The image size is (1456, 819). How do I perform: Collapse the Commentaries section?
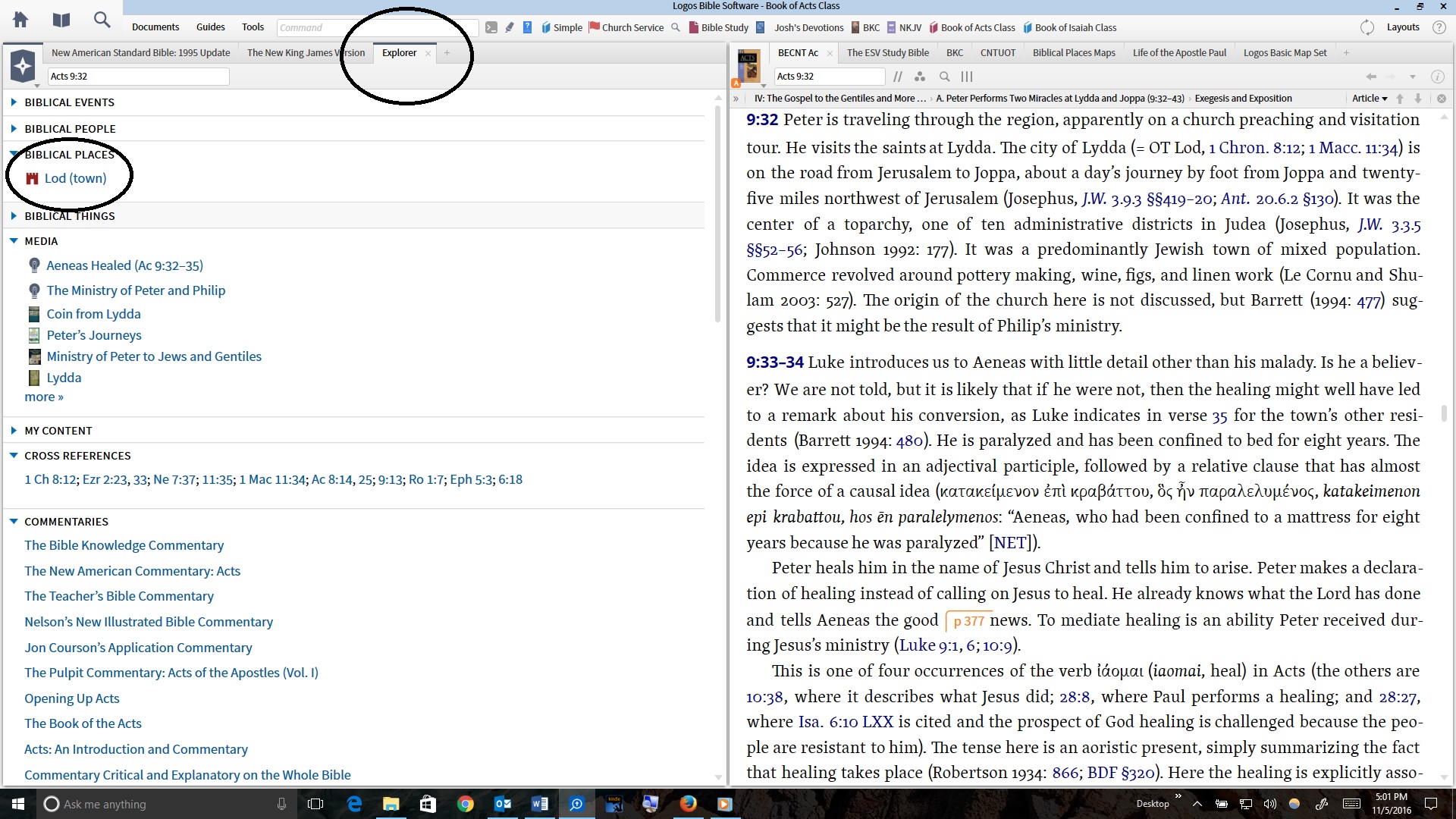click(x=14, y=522)
